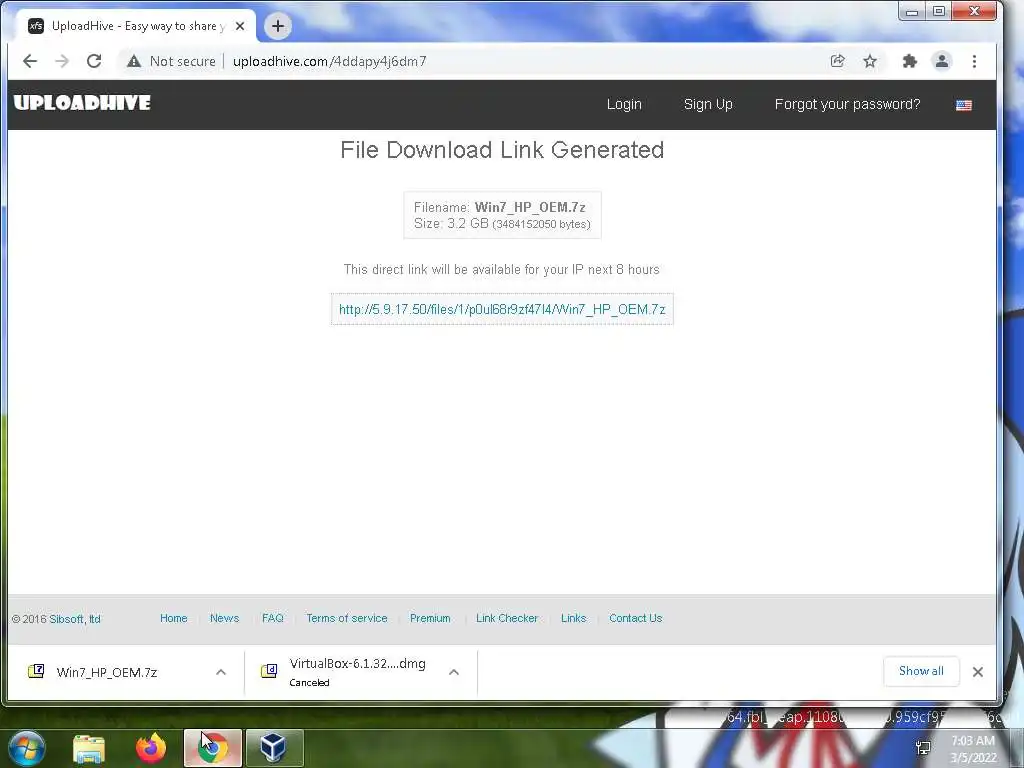Image resolution: width=1024 pixels, height=768 pixels.
Task: Open VirtualBox from the taskbar
Action: tap(274, 748)
